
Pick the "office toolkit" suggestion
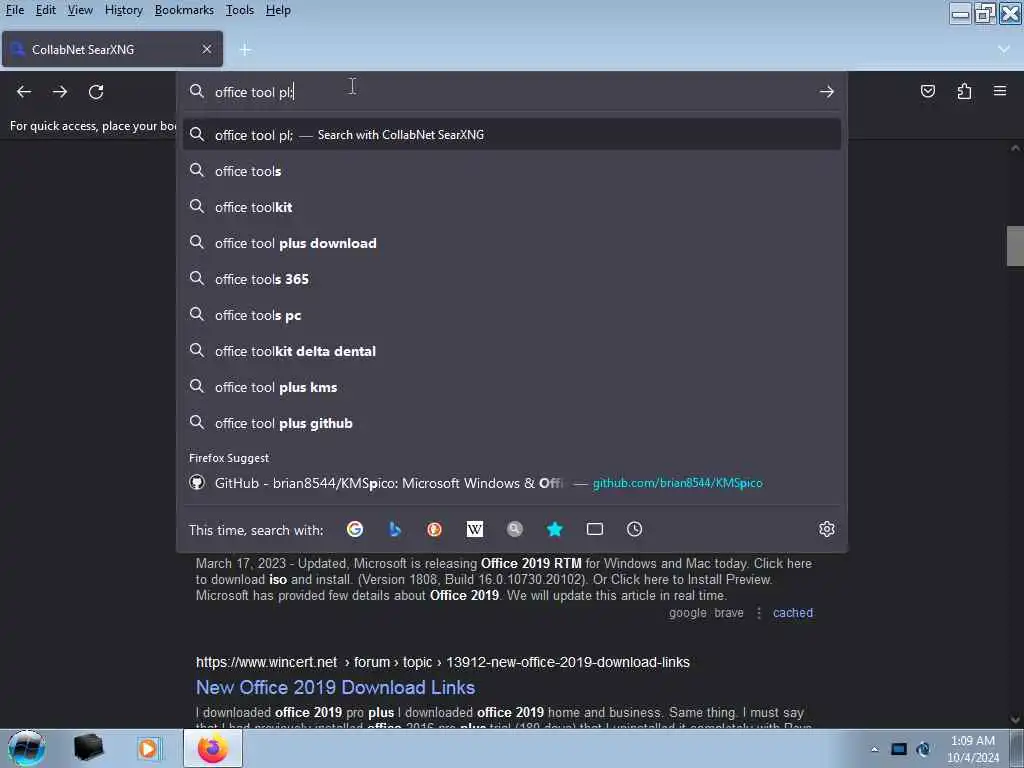click(x=511, y=206)
